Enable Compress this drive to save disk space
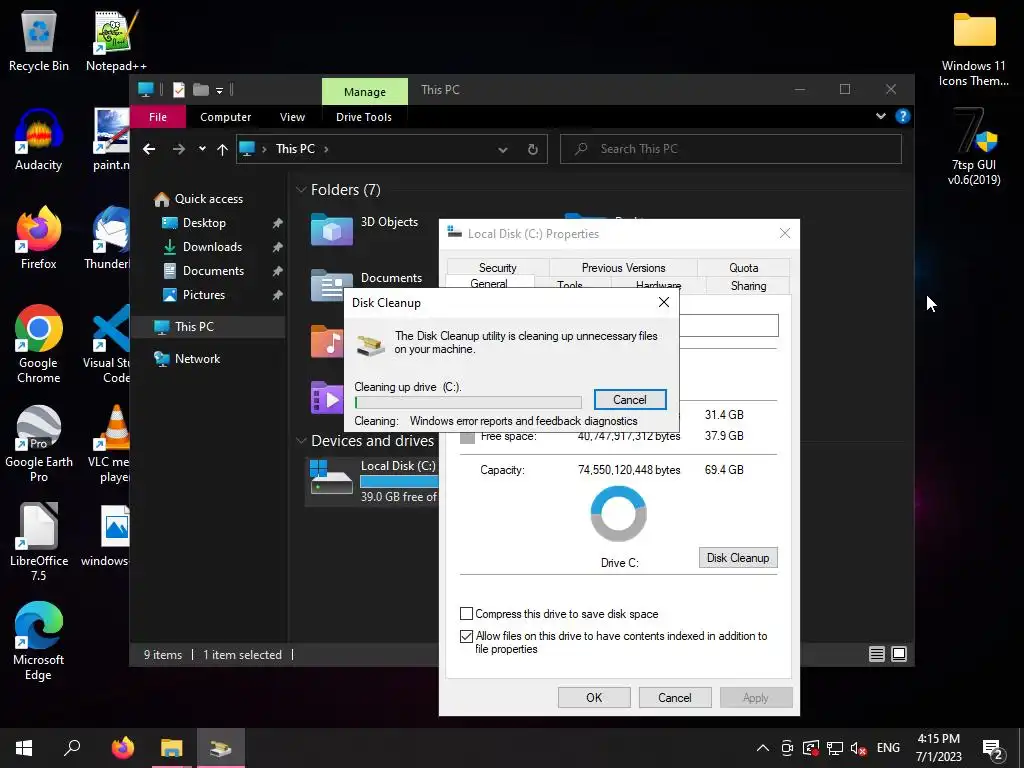The height and width of the screenshot is (768, 1024). 466,614
